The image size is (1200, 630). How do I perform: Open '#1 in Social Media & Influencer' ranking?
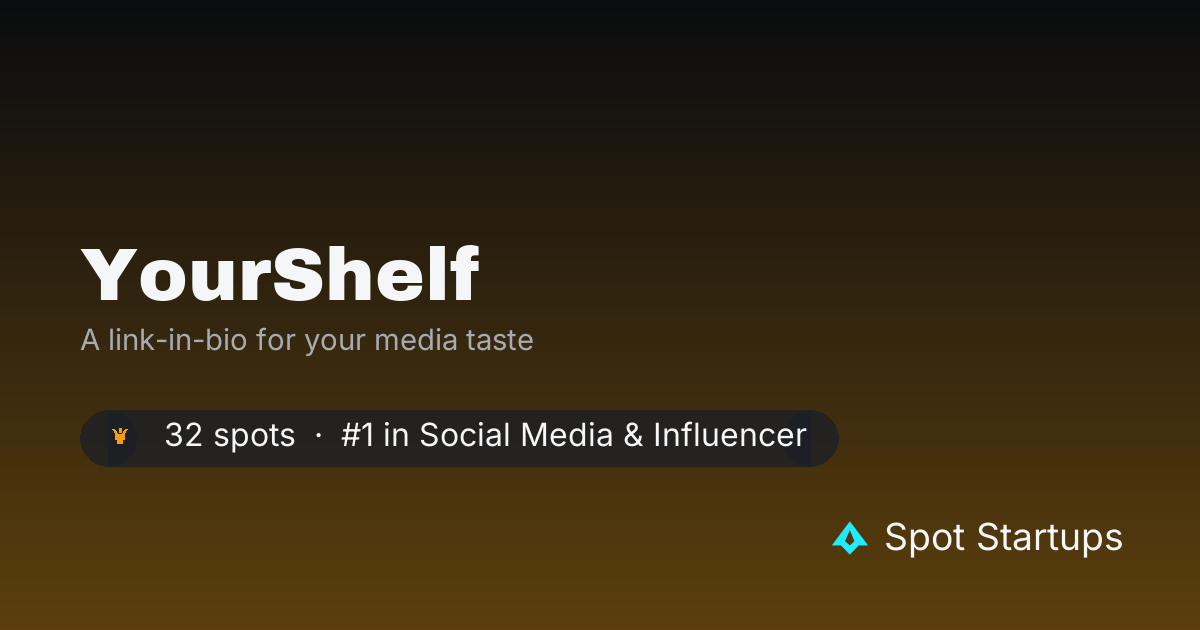click(574, 435)
